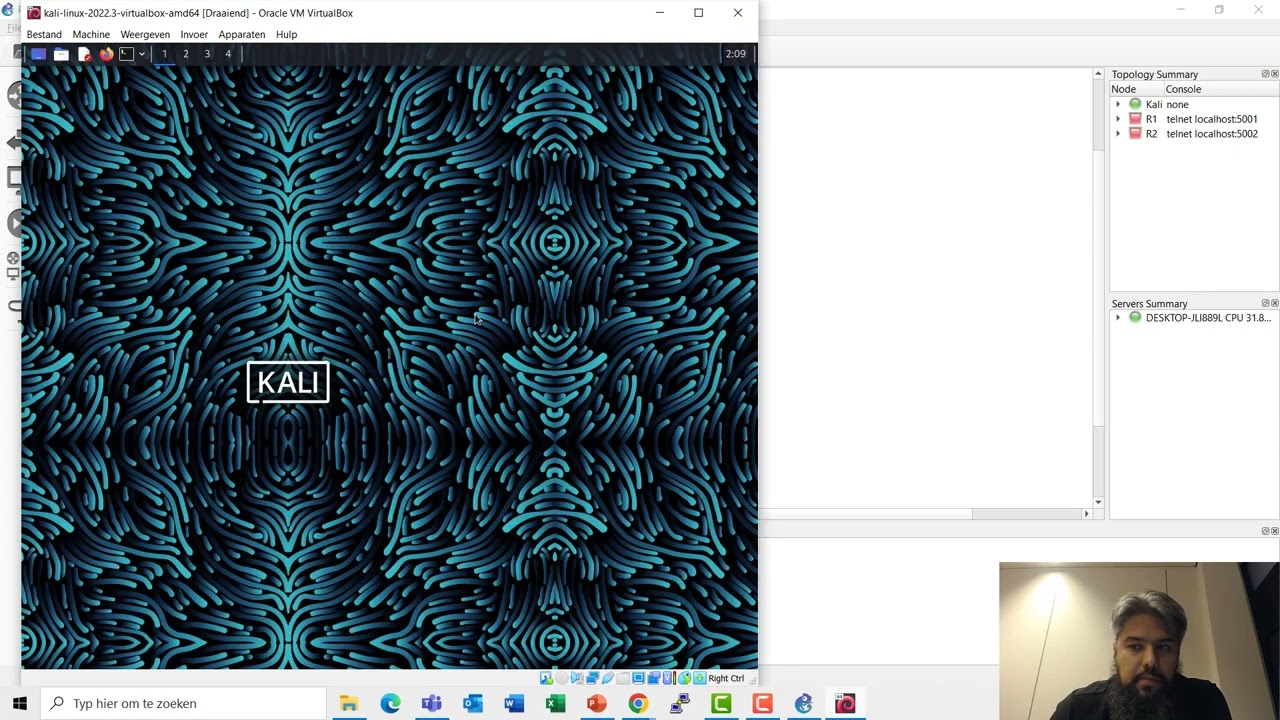The height and width of the screenshot is (720, 1280).
Task: Switch to workspace 4 in the Kali panel
Action: [x=228, y=54]
